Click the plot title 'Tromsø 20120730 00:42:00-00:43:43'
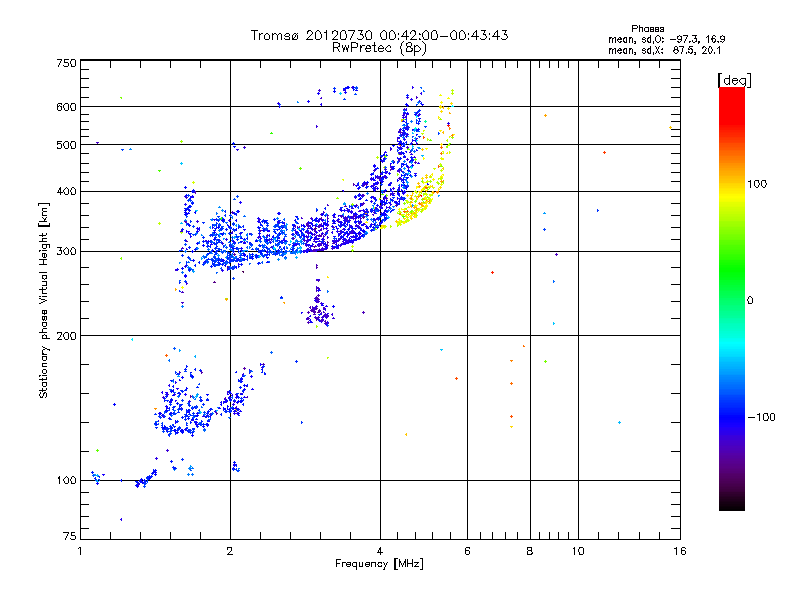The image size is (800, 600). click(x=379, y=35)
